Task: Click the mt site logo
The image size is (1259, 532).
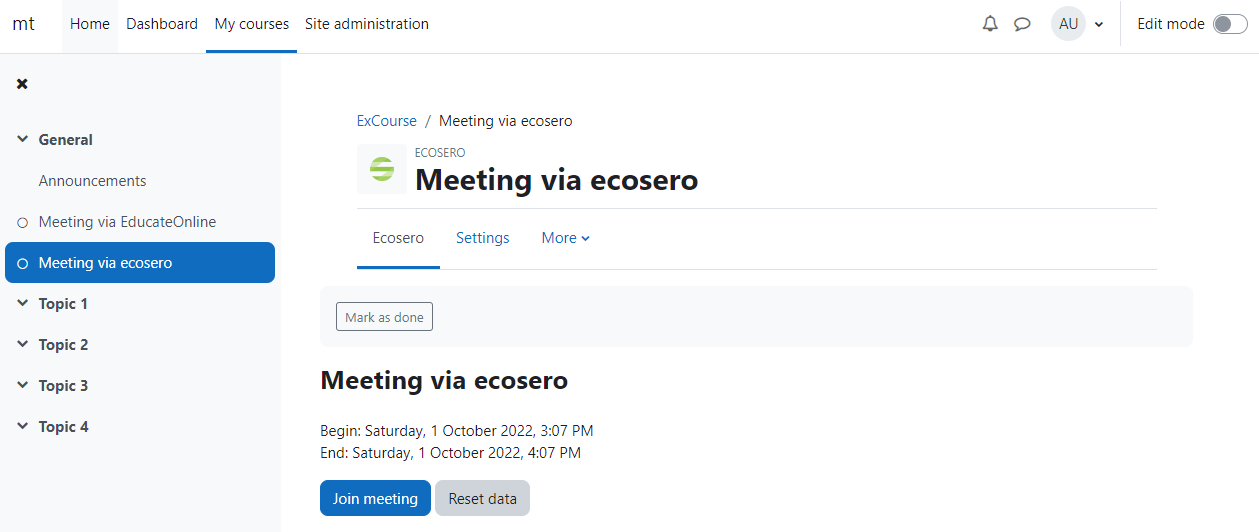Action: (23, 24)
